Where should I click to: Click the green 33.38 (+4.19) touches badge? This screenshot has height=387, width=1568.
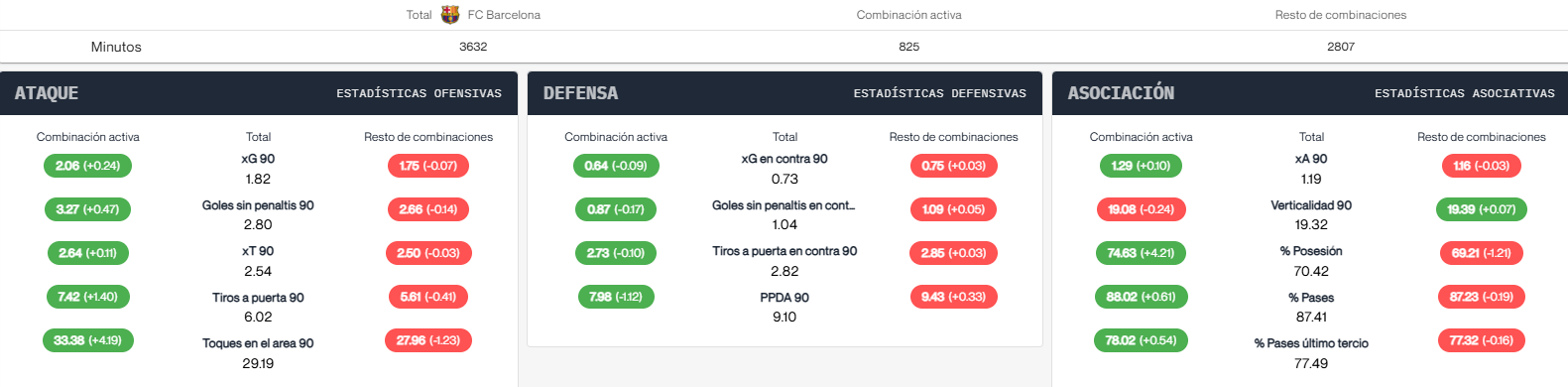pos(87,340)
